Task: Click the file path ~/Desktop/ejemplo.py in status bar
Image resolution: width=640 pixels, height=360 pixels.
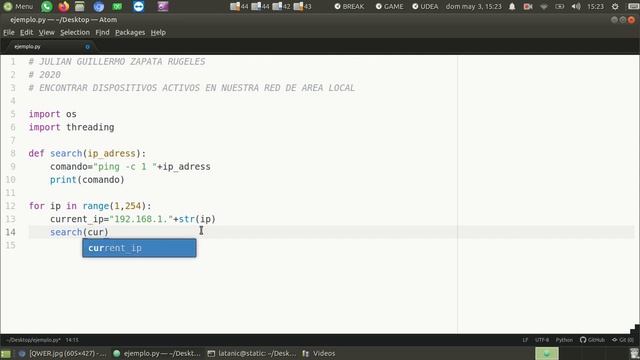Action: click(x=33, y=340)
